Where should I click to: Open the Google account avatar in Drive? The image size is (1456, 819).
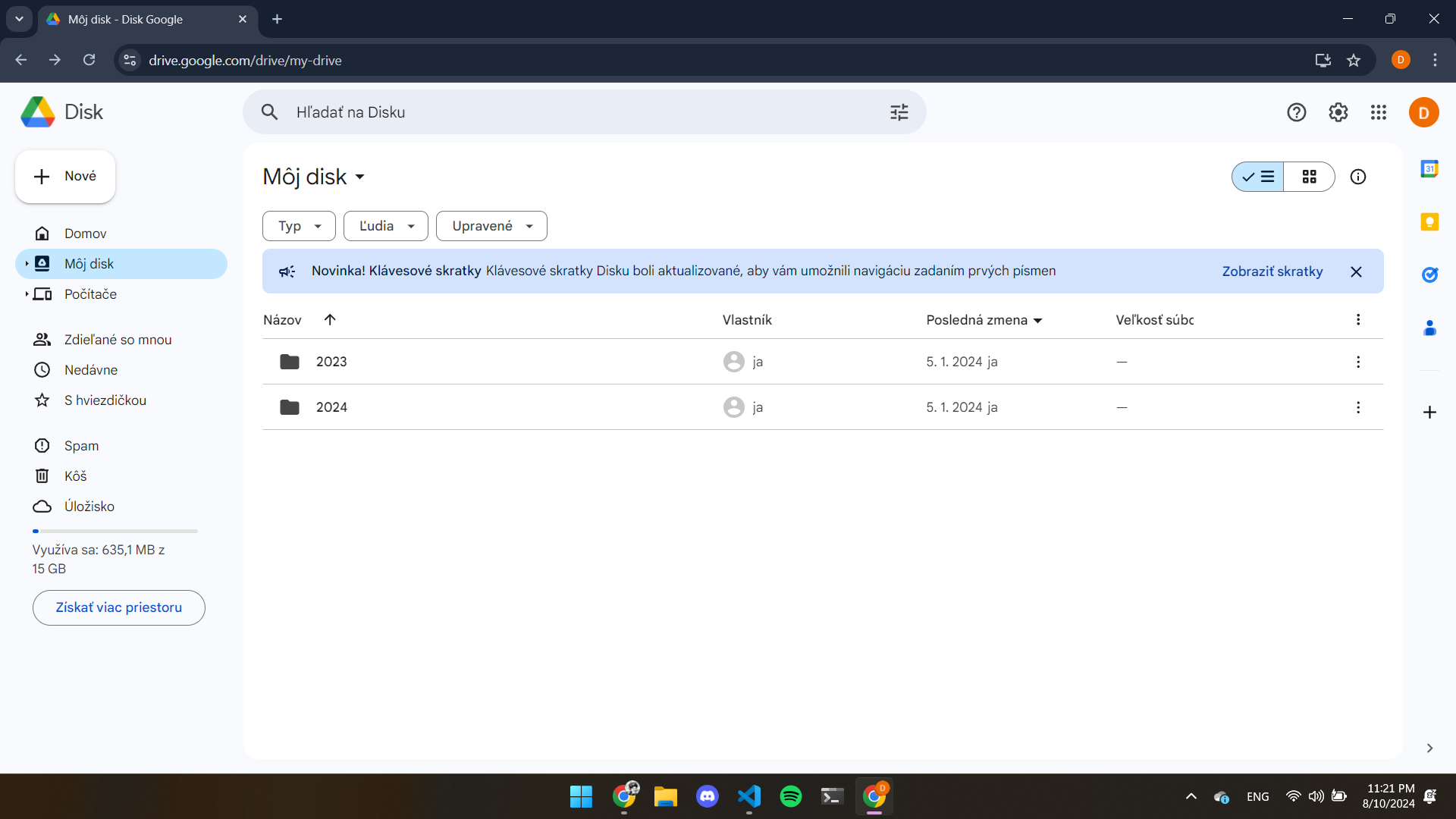click(1423, 112)
